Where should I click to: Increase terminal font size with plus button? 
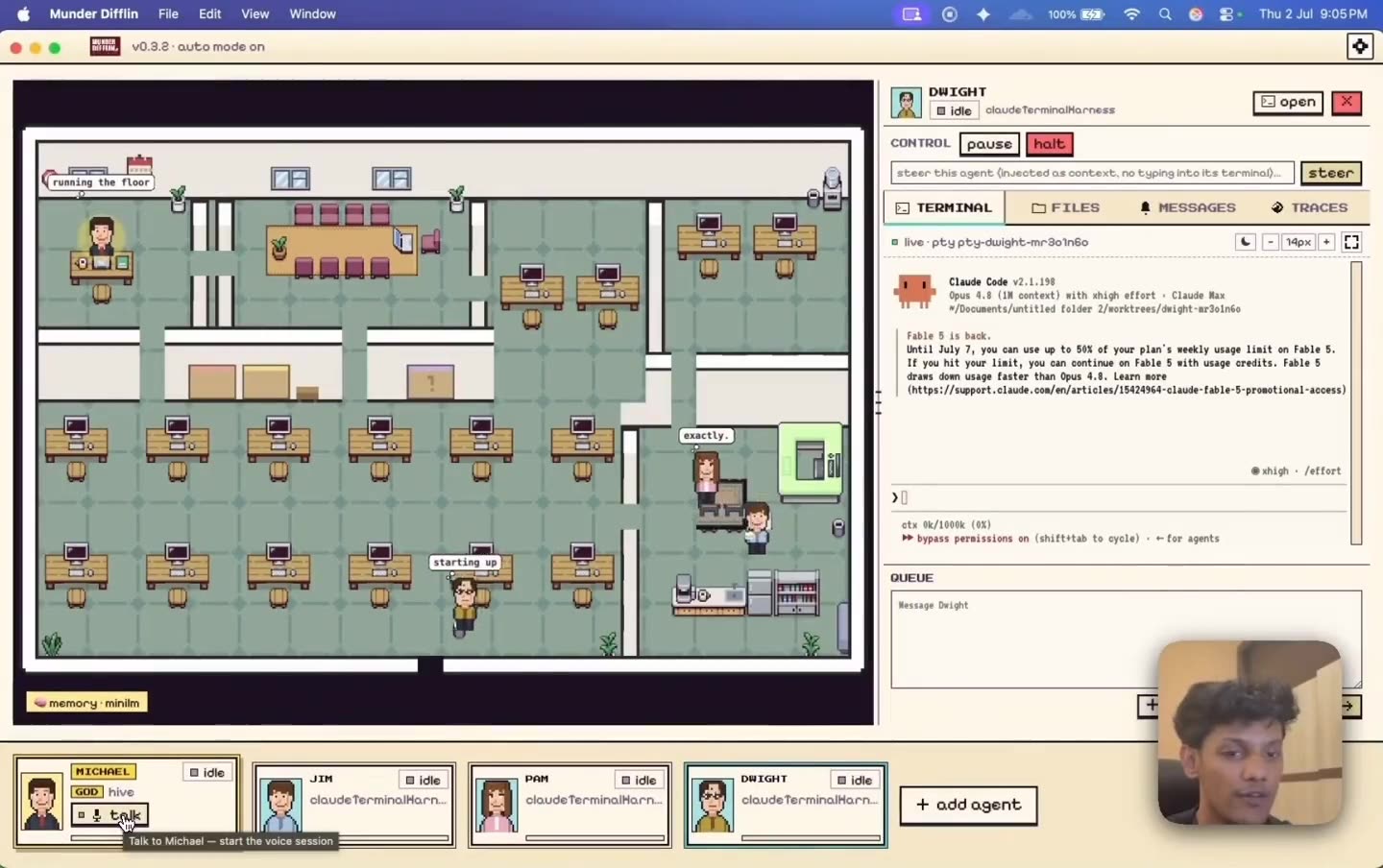1326,242
